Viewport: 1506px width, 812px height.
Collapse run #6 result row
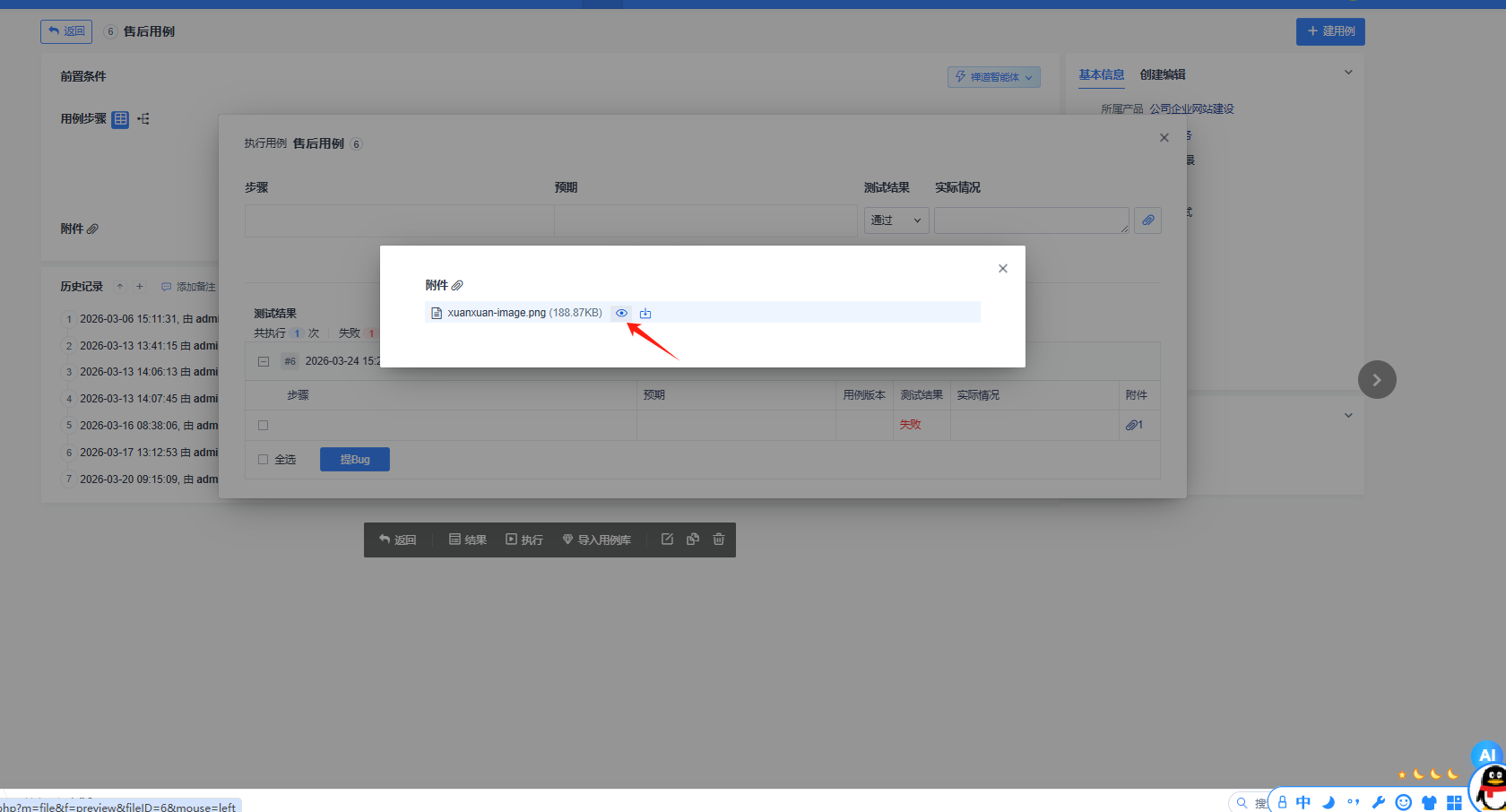264,361
